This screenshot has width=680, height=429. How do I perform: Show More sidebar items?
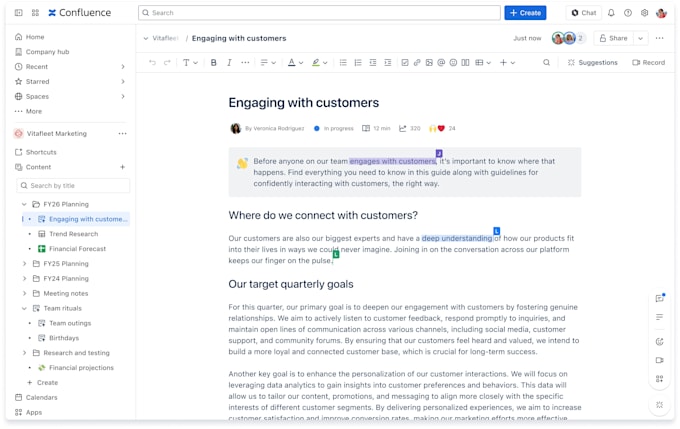[x=28, y=111]
